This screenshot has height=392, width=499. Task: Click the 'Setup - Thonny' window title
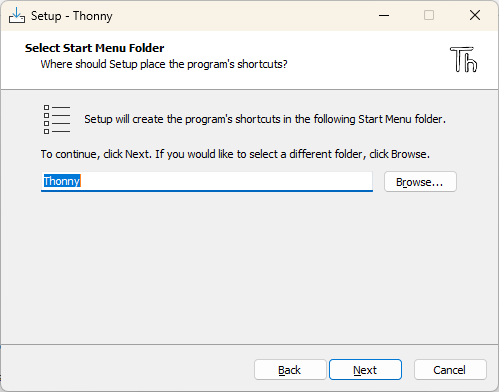[72, 16]
